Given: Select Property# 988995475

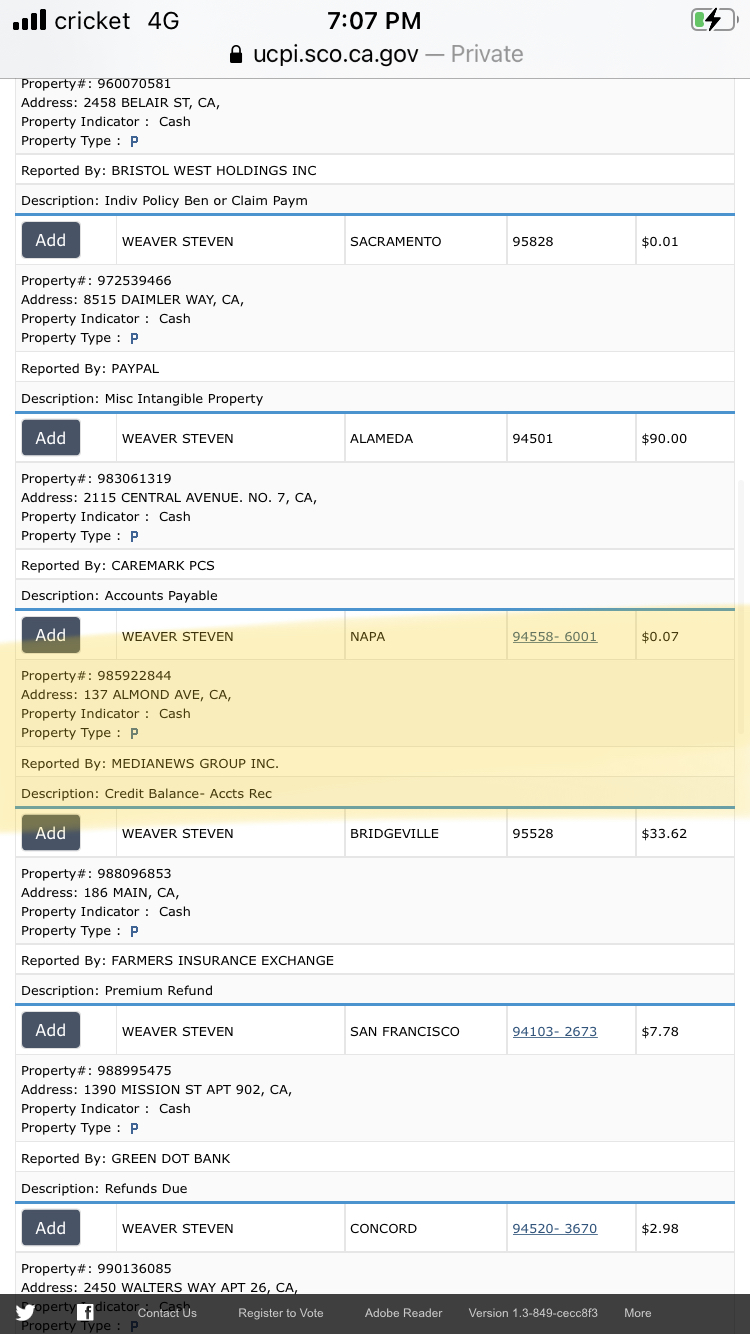Looking at the screenshot, I should coord(96,1071).
